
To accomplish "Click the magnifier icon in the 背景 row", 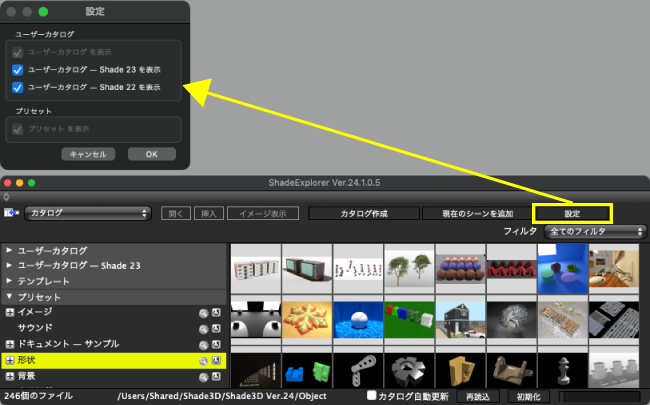I will click(203, 377).
